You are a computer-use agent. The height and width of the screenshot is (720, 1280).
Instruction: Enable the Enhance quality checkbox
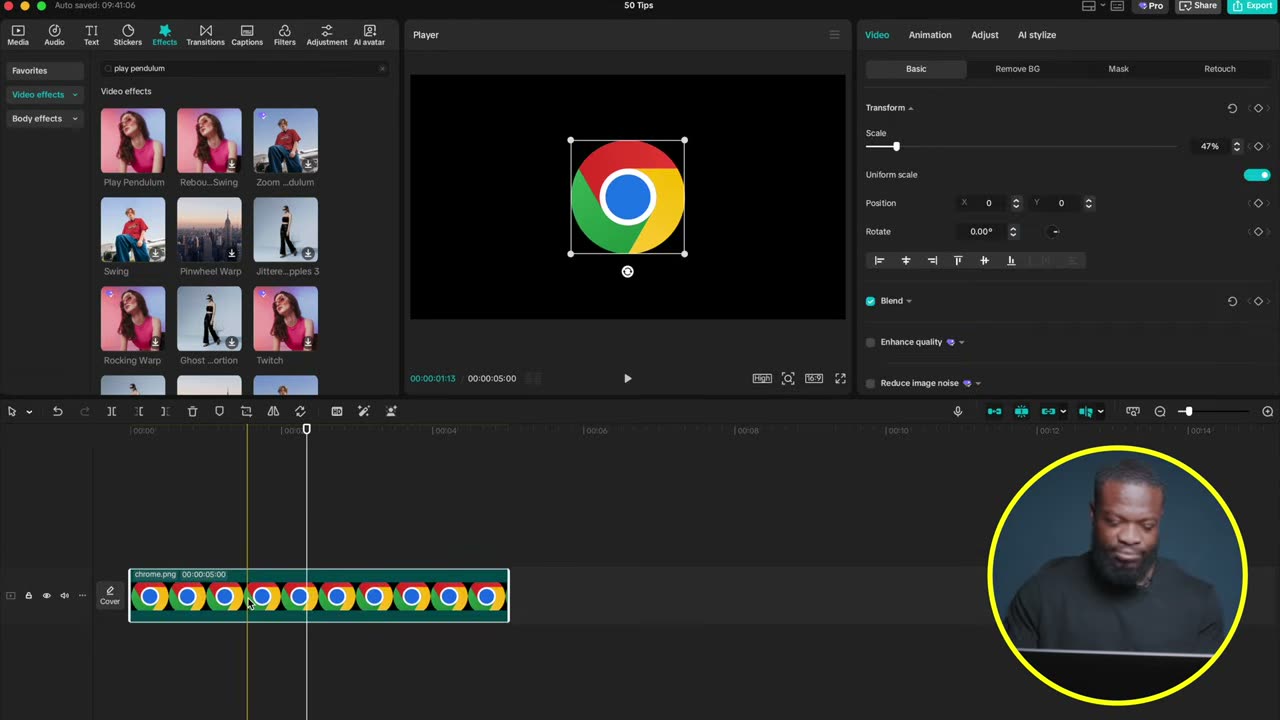pyautogui.click(x=870, y=342)
